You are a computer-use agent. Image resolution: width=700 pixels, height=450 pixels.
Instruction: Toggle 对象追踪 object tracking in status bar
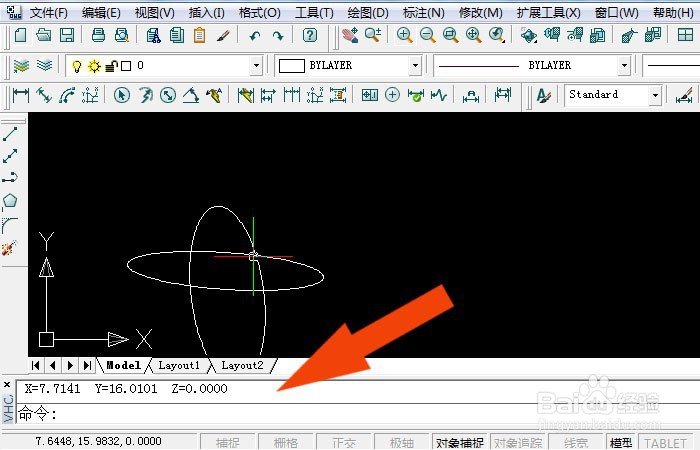point(518,442)
